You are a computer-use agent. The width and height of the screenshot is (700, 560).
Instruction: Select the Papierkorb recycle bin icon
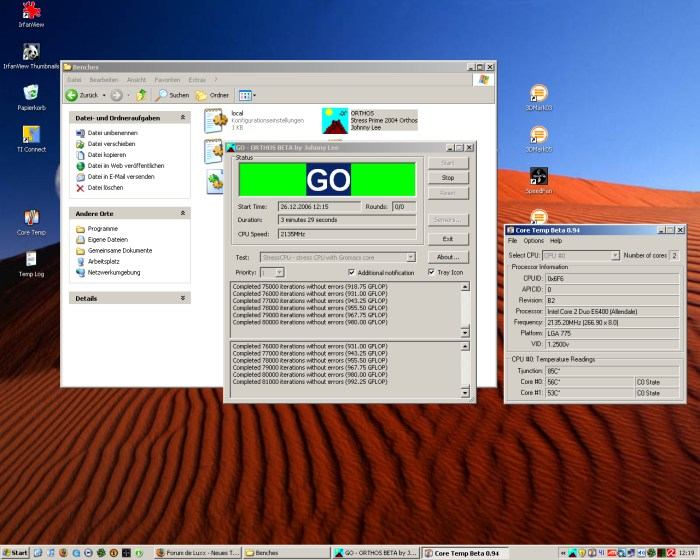[31, 97]
